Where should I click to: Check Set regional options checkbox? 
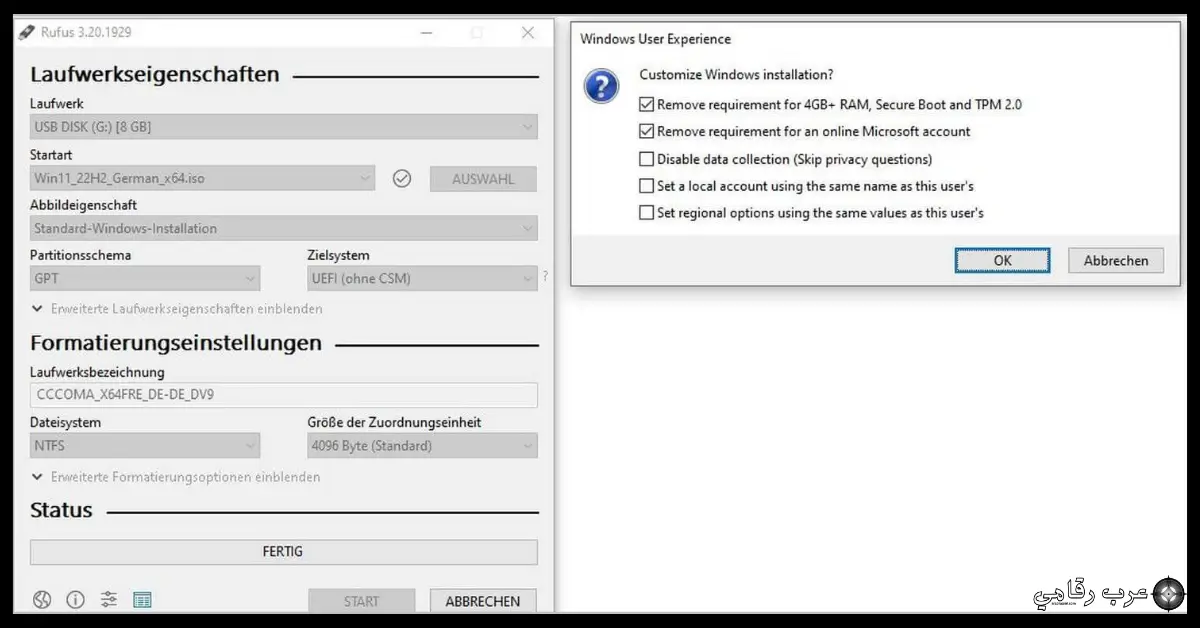pyautogui.click(x=647, y=213)
